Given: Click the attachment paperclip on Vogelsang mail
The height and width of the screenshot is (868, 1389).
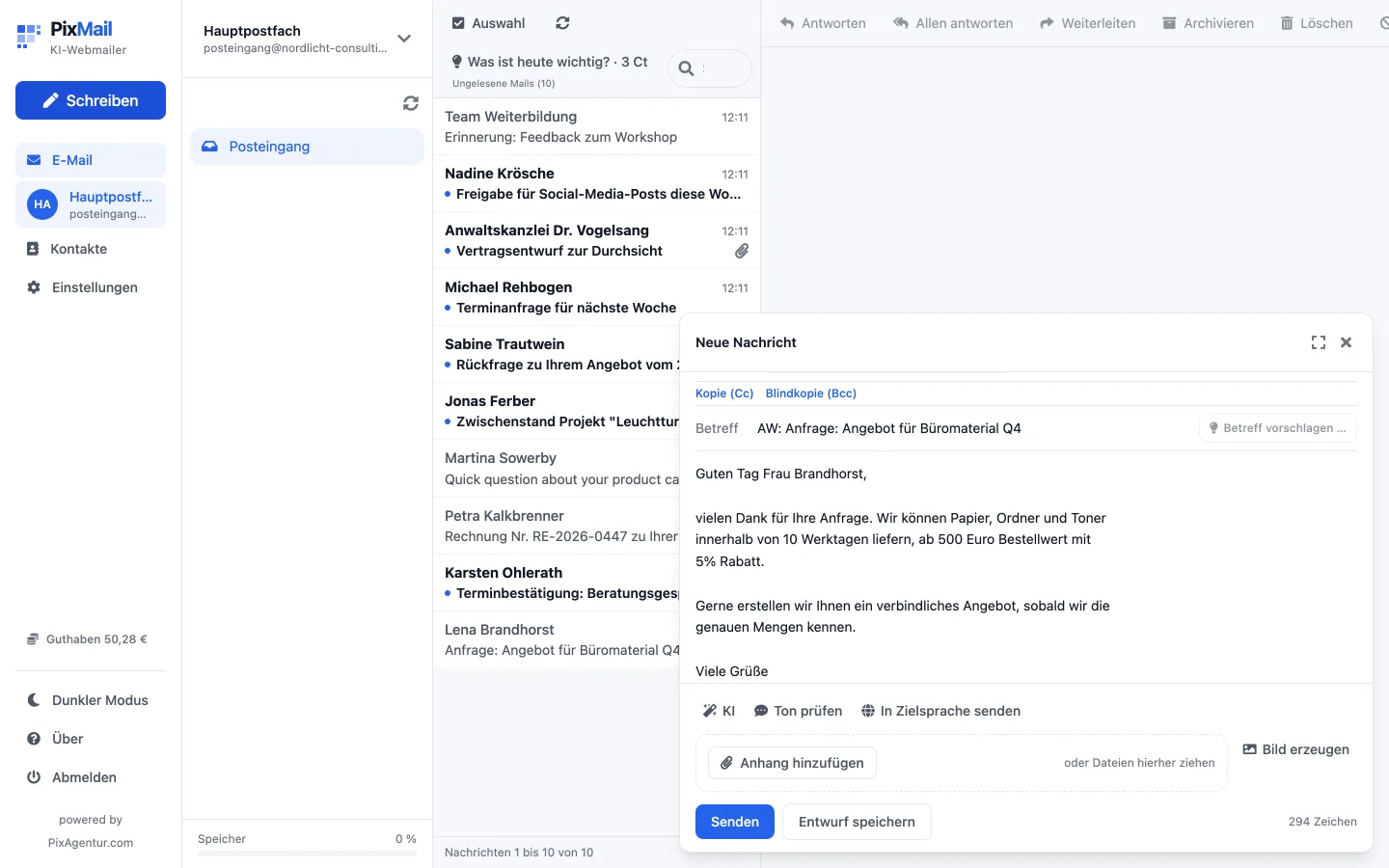Looking at the screenshot, I should coord(741,251).
